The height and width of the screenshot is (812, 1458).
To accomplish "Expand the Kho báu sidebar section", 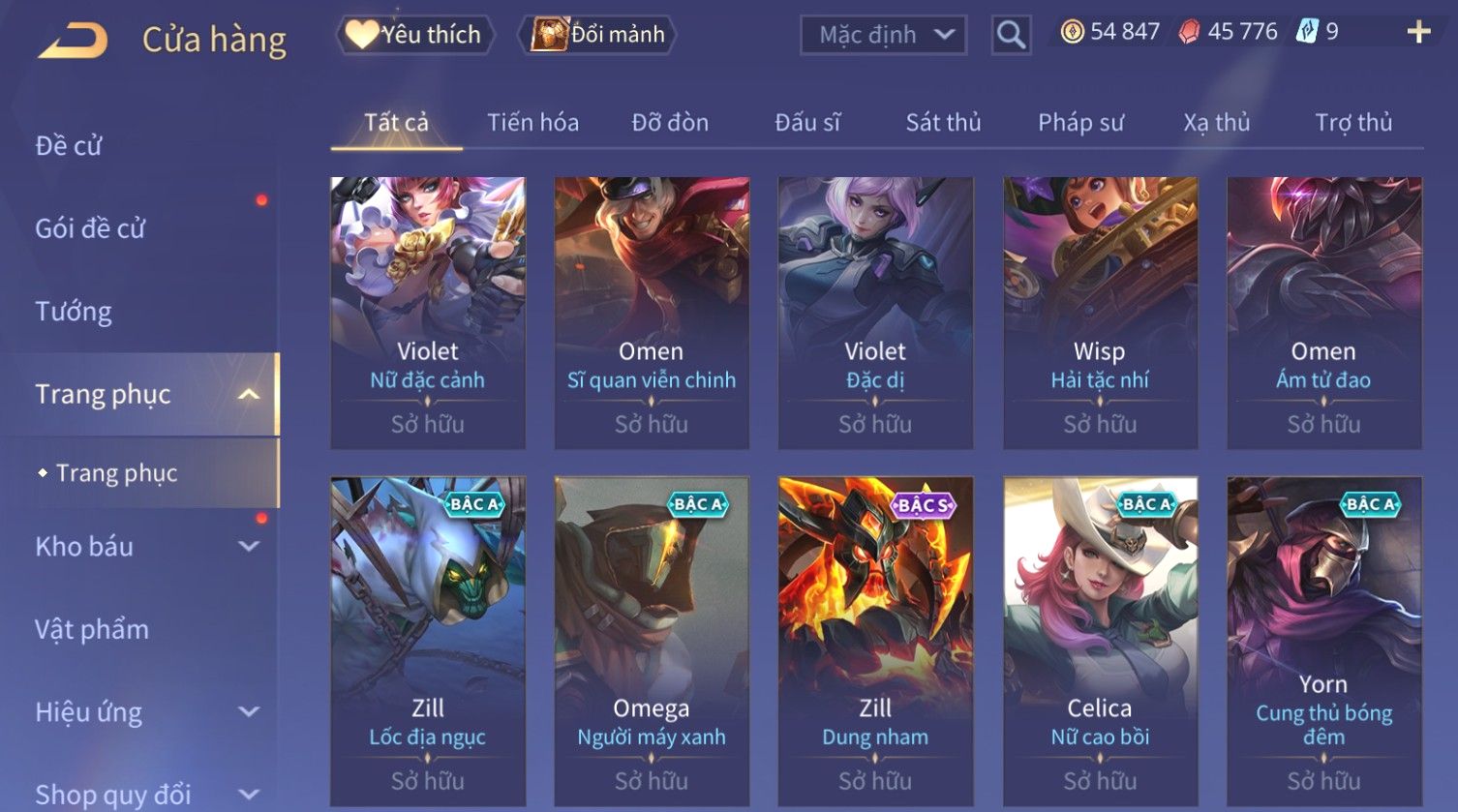I will 249,547.
